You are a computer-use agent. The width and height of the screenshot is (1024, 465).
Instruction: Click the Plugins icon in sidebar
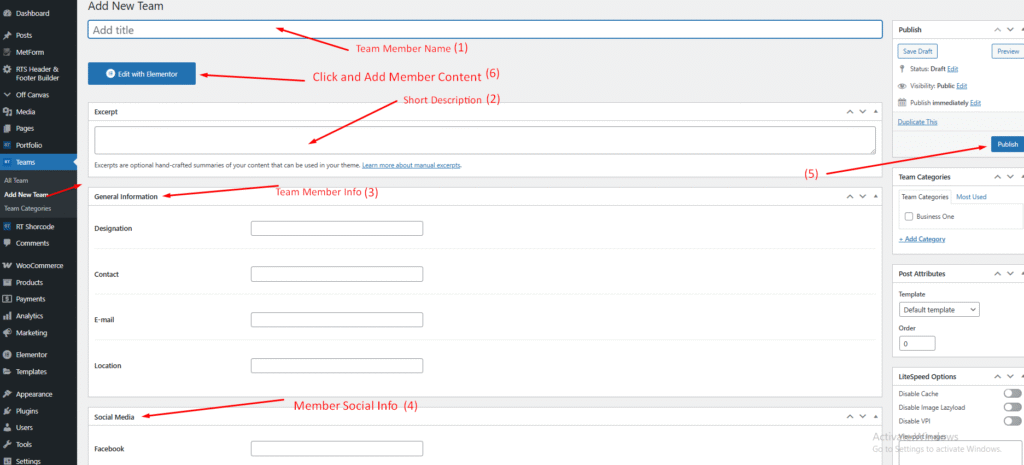click(x=8, y=410)
